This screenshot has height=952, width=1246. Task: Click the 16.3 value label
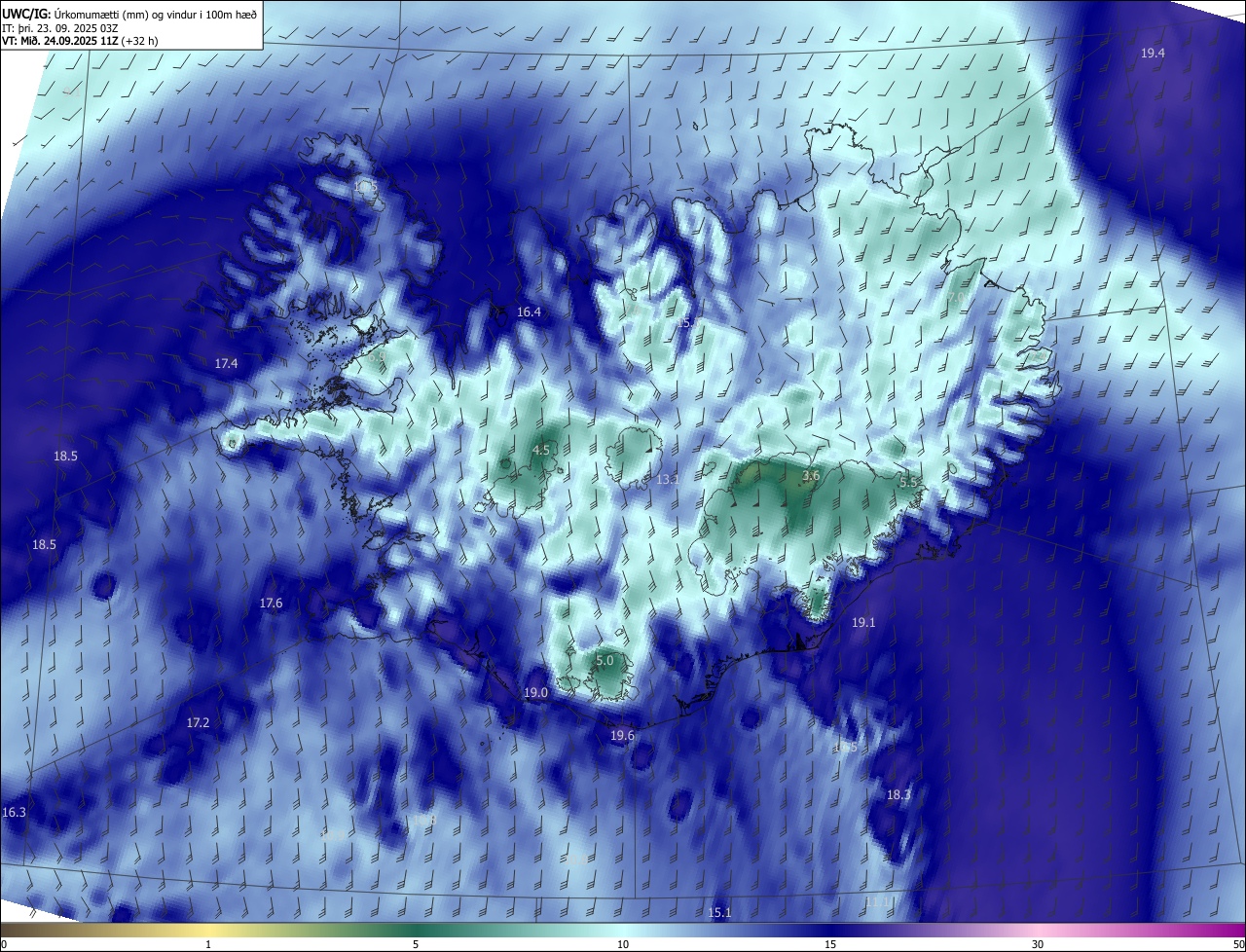coord(15,812)
